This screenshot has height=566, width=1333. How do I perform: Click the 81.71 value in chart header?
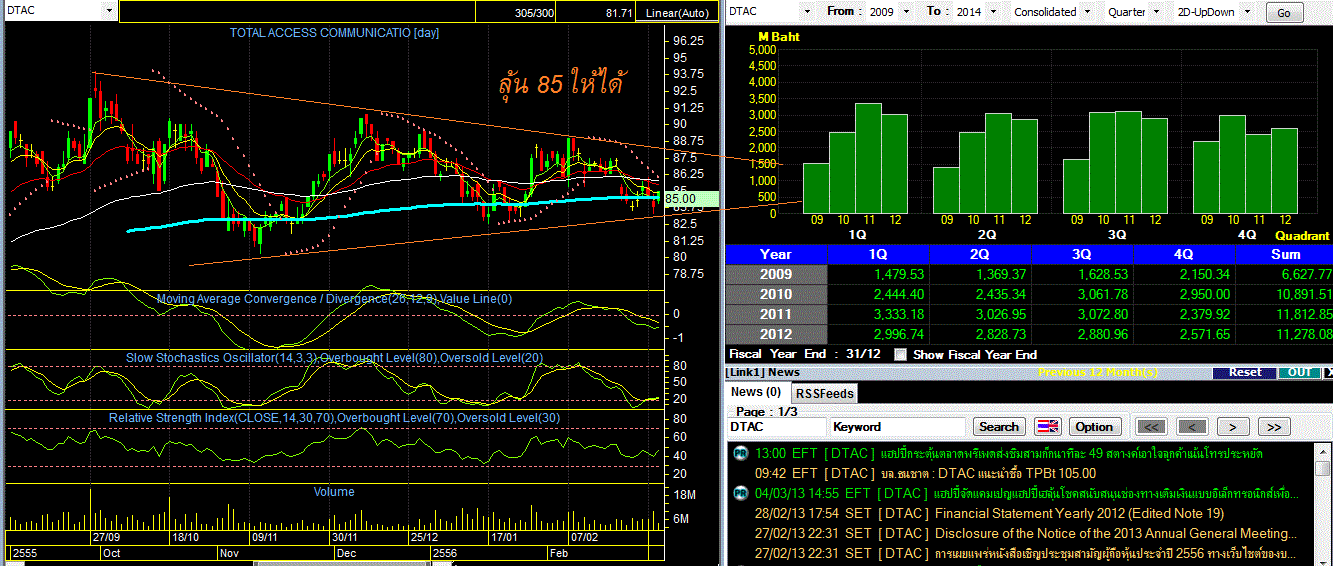(x=619, y=12)
